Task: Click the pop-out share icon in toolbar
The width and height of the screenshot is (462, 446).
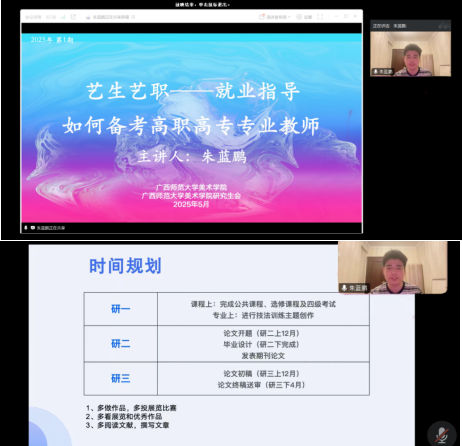Action: [73, 17]
